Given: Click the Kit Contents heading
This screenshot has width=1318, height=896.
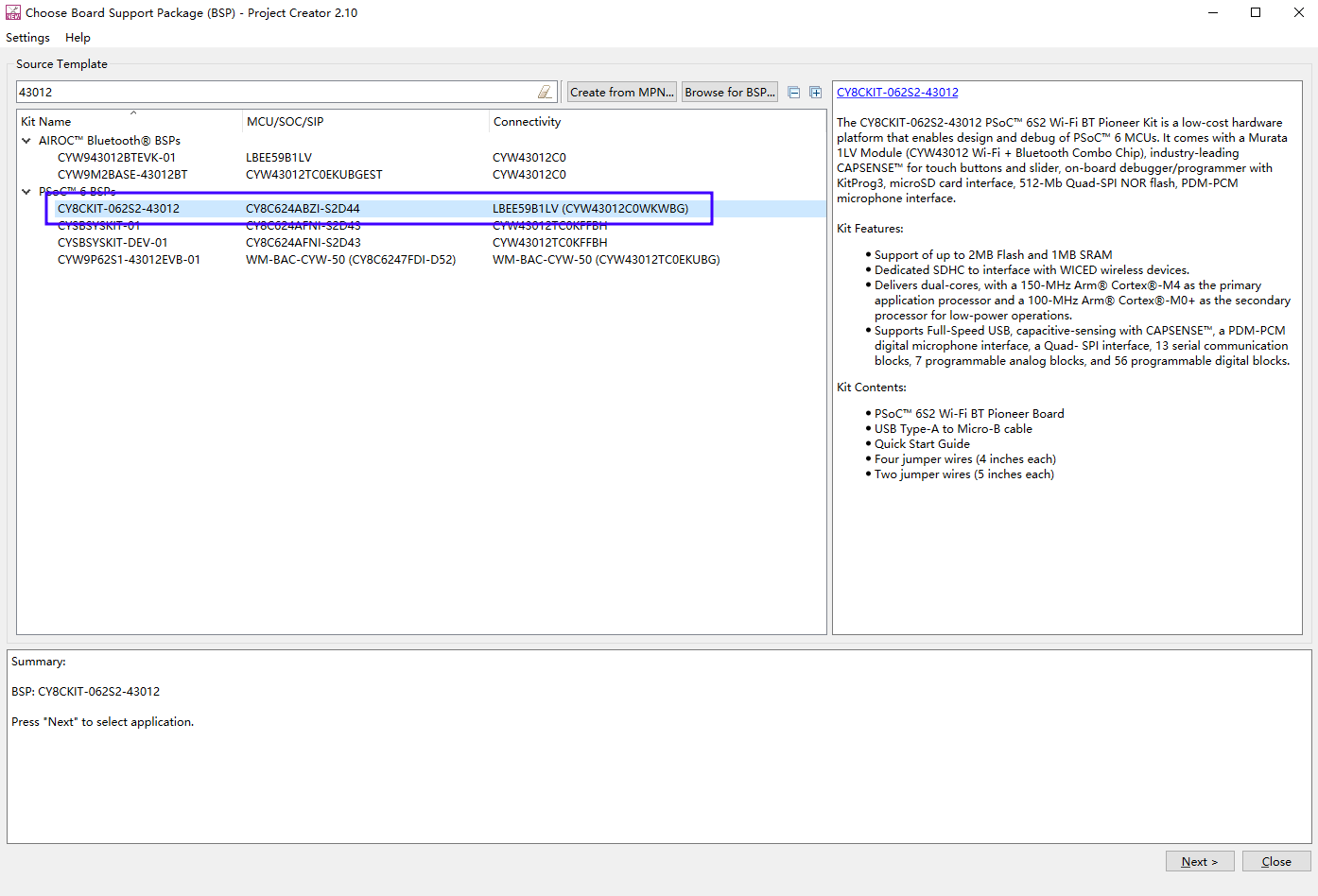Looking at the screenshot, I should coord(872,387).
